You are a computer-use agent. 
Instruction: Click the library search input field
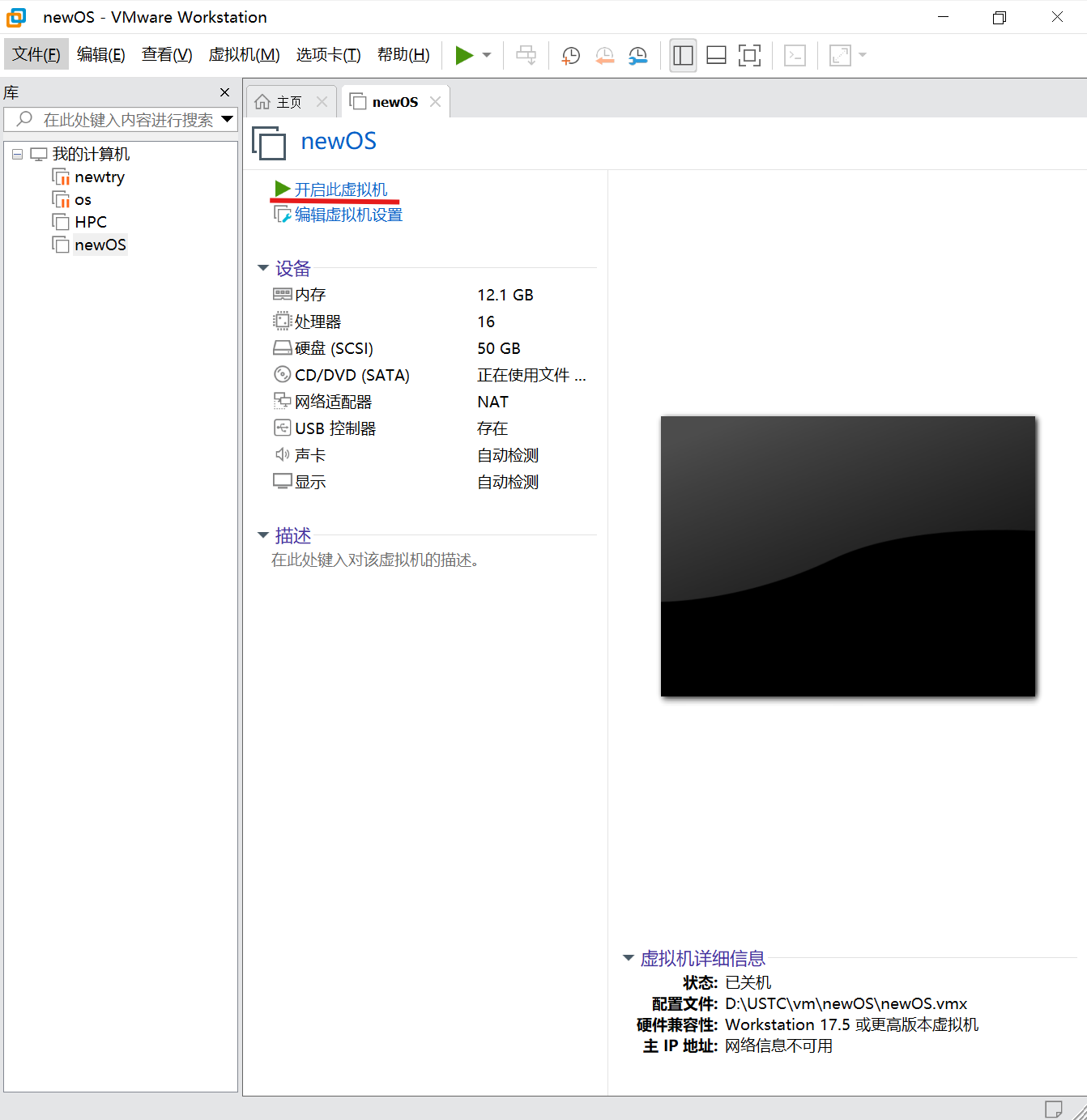click(x=121, y=119)
